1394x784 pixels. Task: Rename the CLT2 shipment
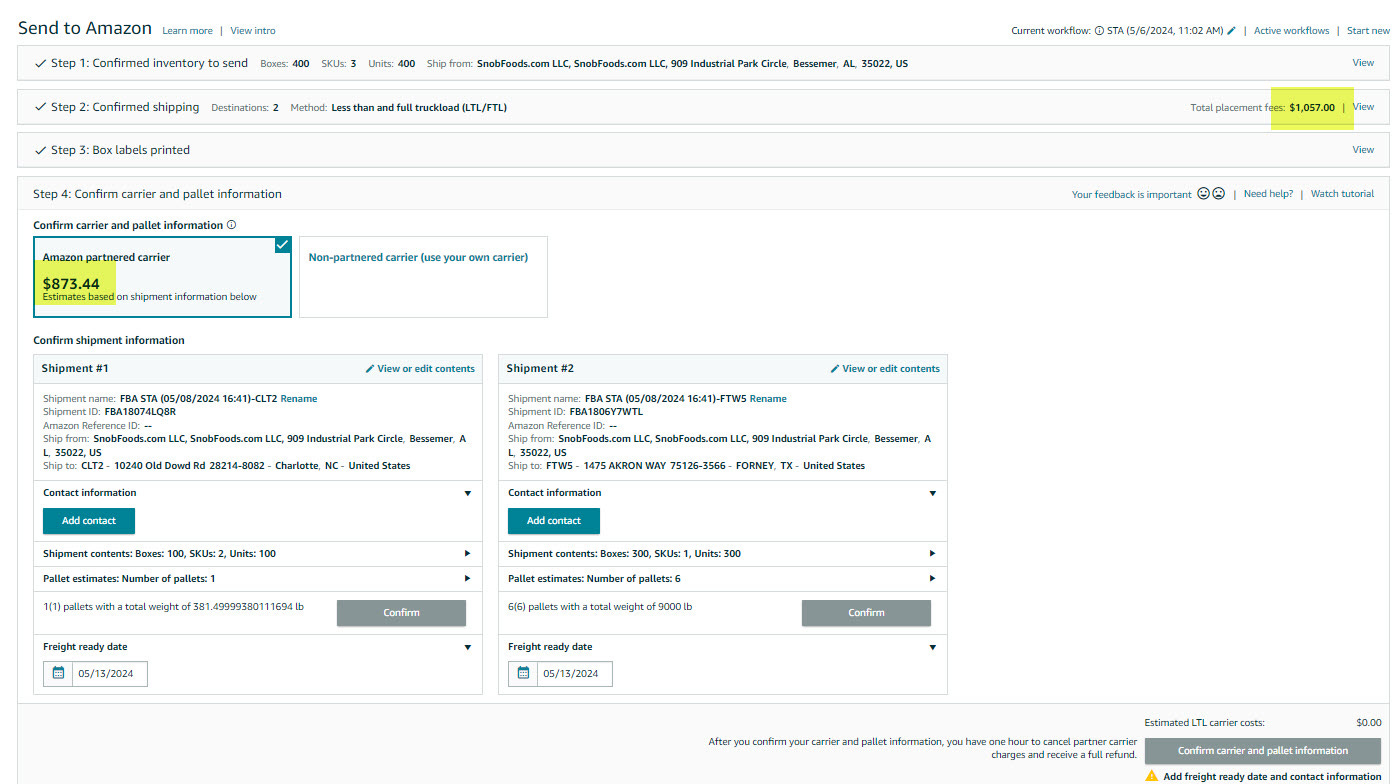[x=299, y=399]
